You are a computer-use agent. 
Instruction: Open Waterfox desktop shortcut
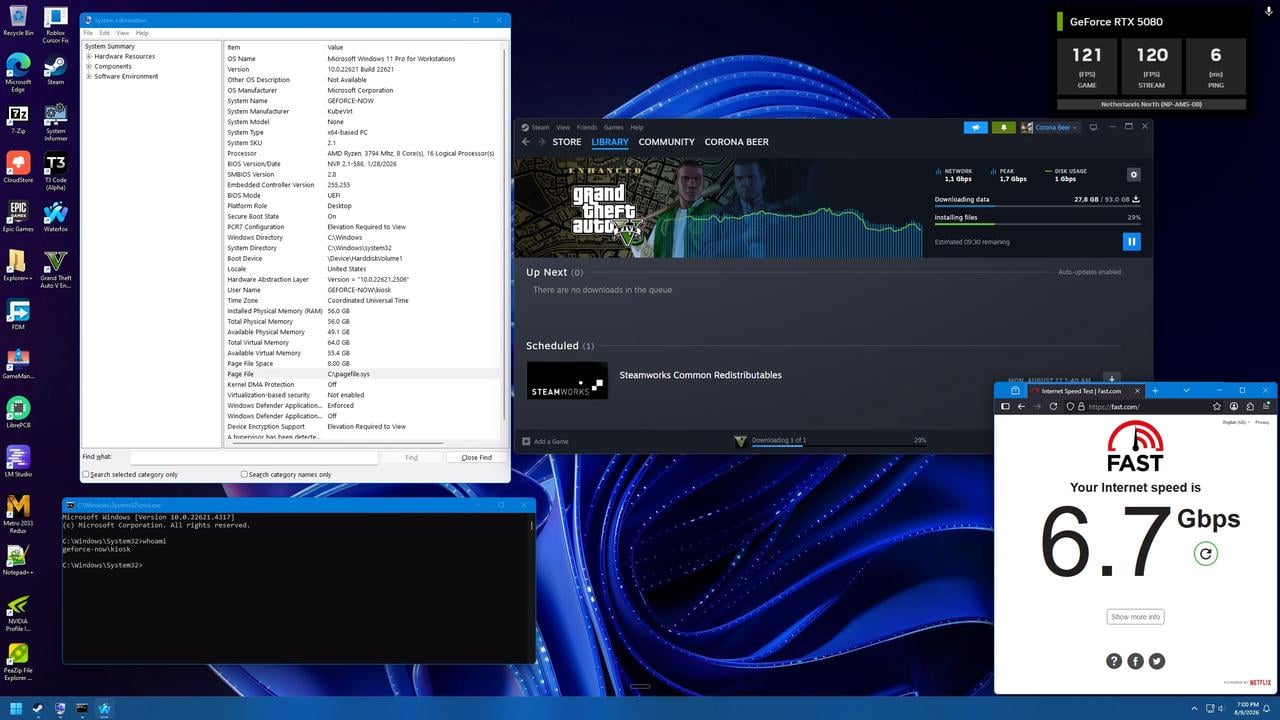point(56,217)
